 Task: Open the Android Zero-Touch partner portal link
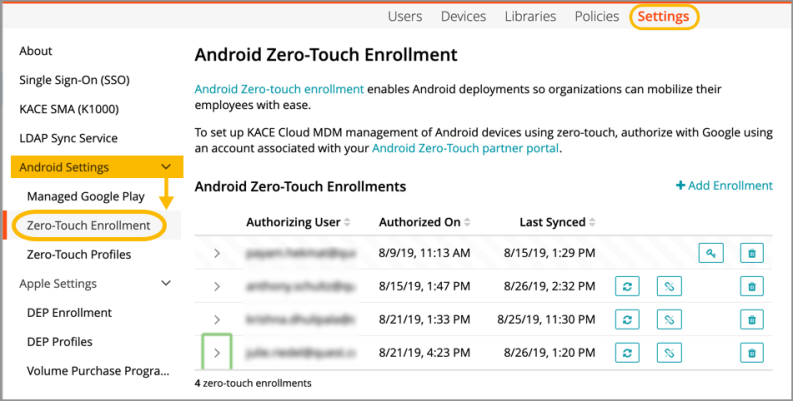click(x=465, y=148)
